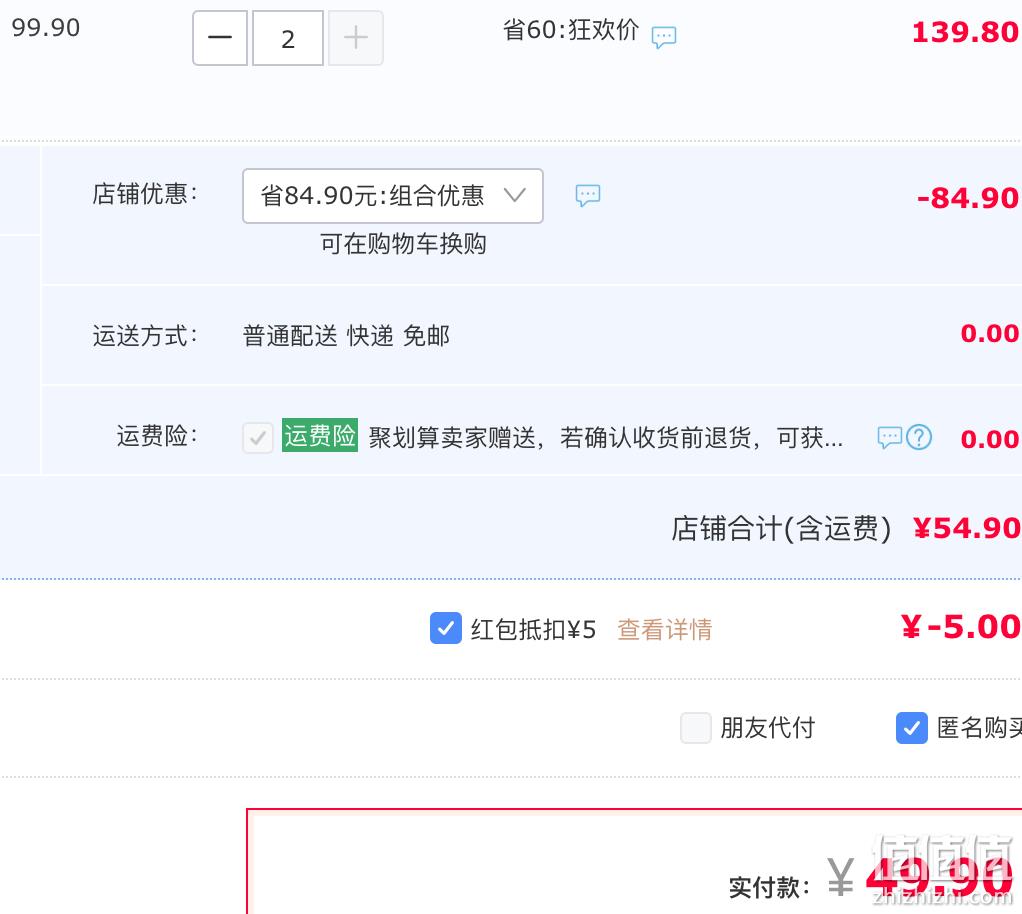Toggle the 运费险 checkbox

[257, 437]
